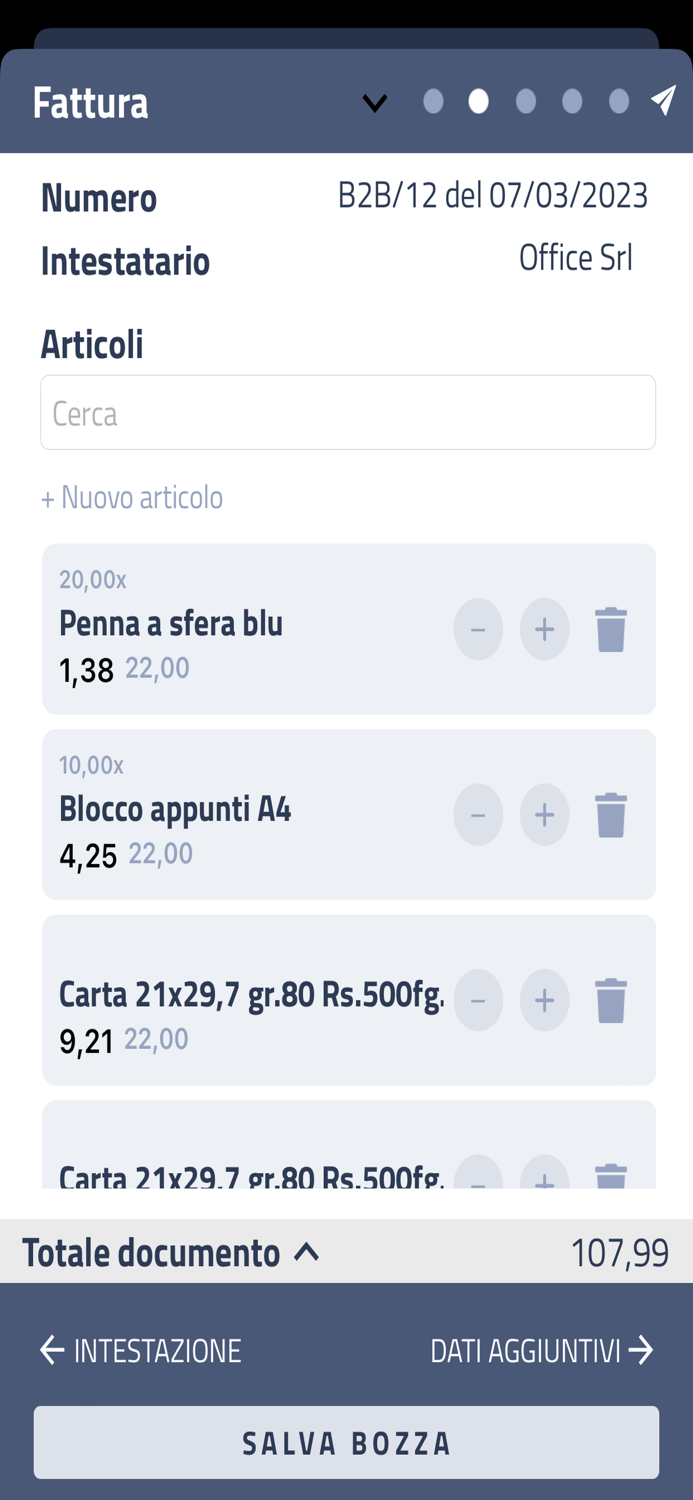Increase quantity of Carta 21x29,7 gr.80
Viewport: 693px width, 1500px height.
pos(544,999)
